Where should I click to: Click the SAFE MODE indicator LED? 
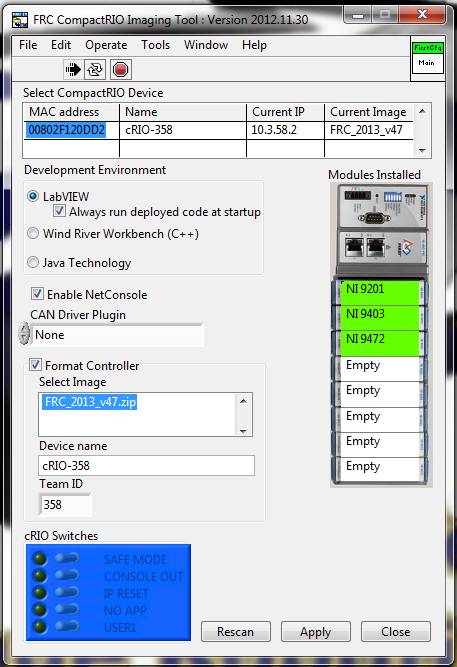click(40, 559)
